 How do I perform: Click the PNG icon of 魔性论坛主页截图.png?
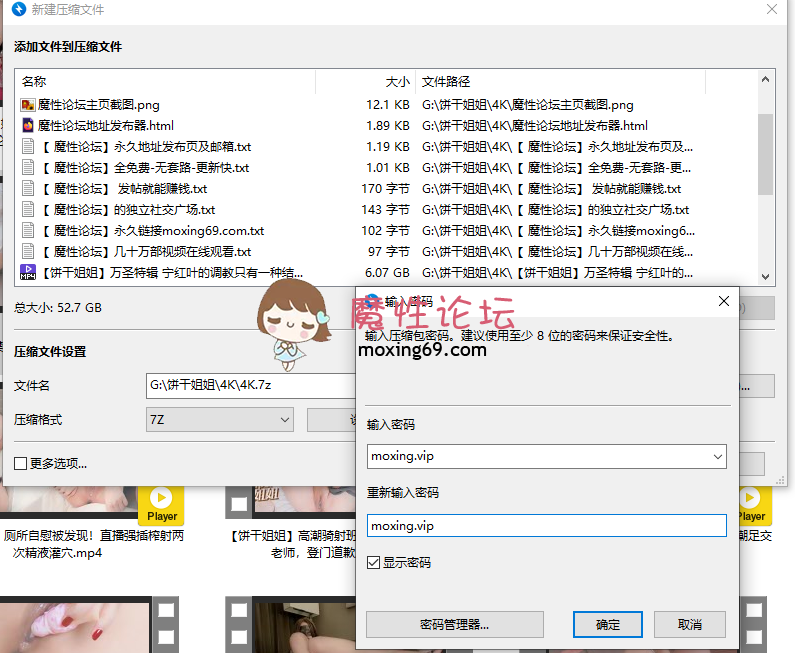point(28,105)
